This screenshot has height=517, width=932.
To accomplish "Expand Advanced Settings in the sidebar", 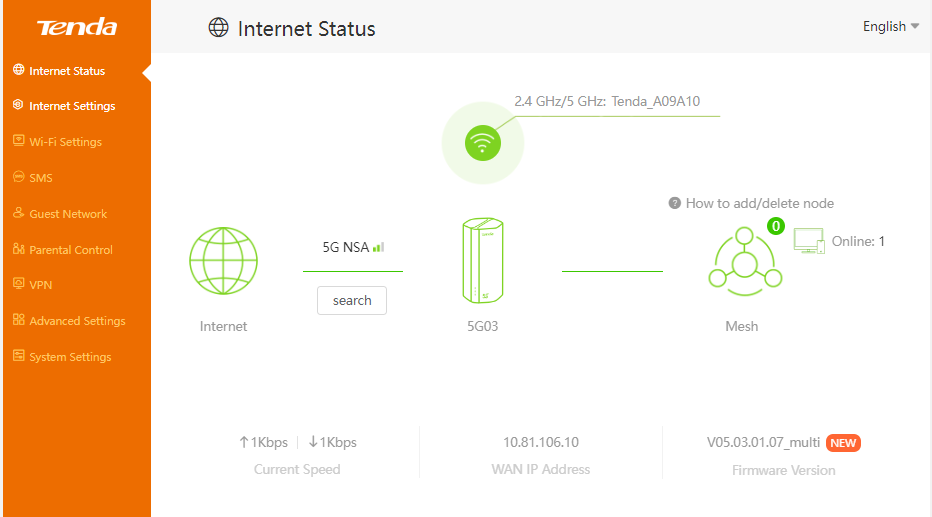I will click(x=77, y=321).
